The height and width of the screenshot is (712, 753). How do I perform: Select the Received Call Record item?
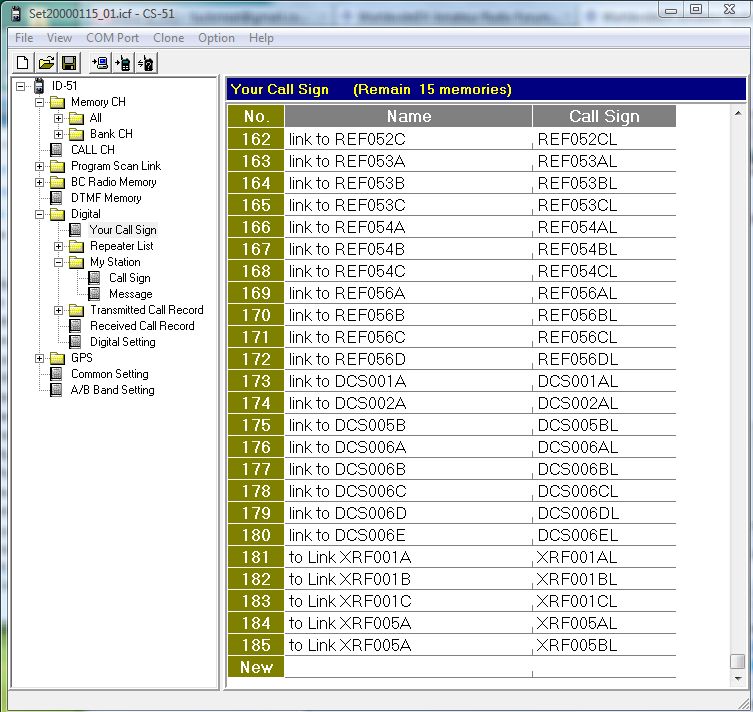coord(142,326)
